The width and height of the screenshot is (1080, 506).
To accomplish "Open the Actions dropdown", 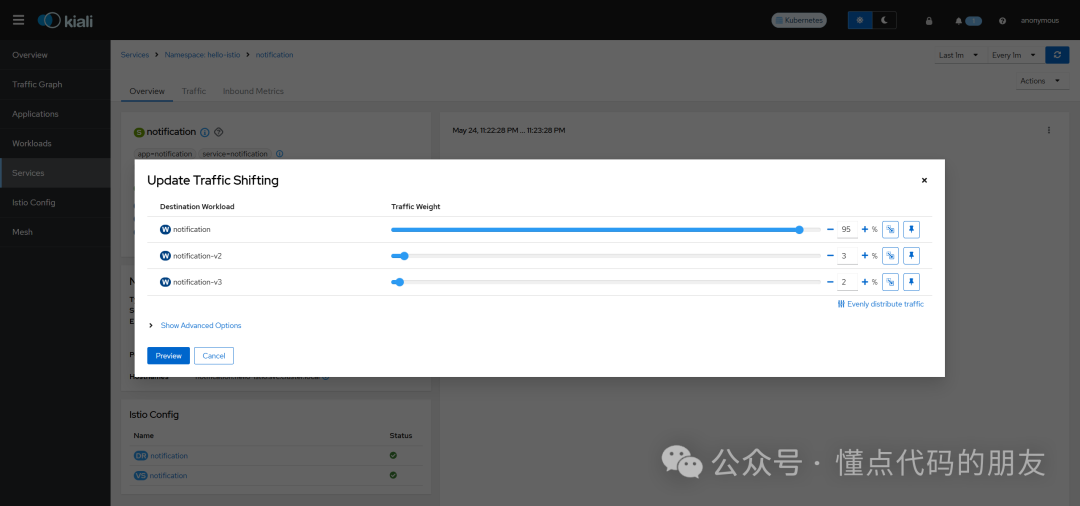I will (x=1043, y=81).
